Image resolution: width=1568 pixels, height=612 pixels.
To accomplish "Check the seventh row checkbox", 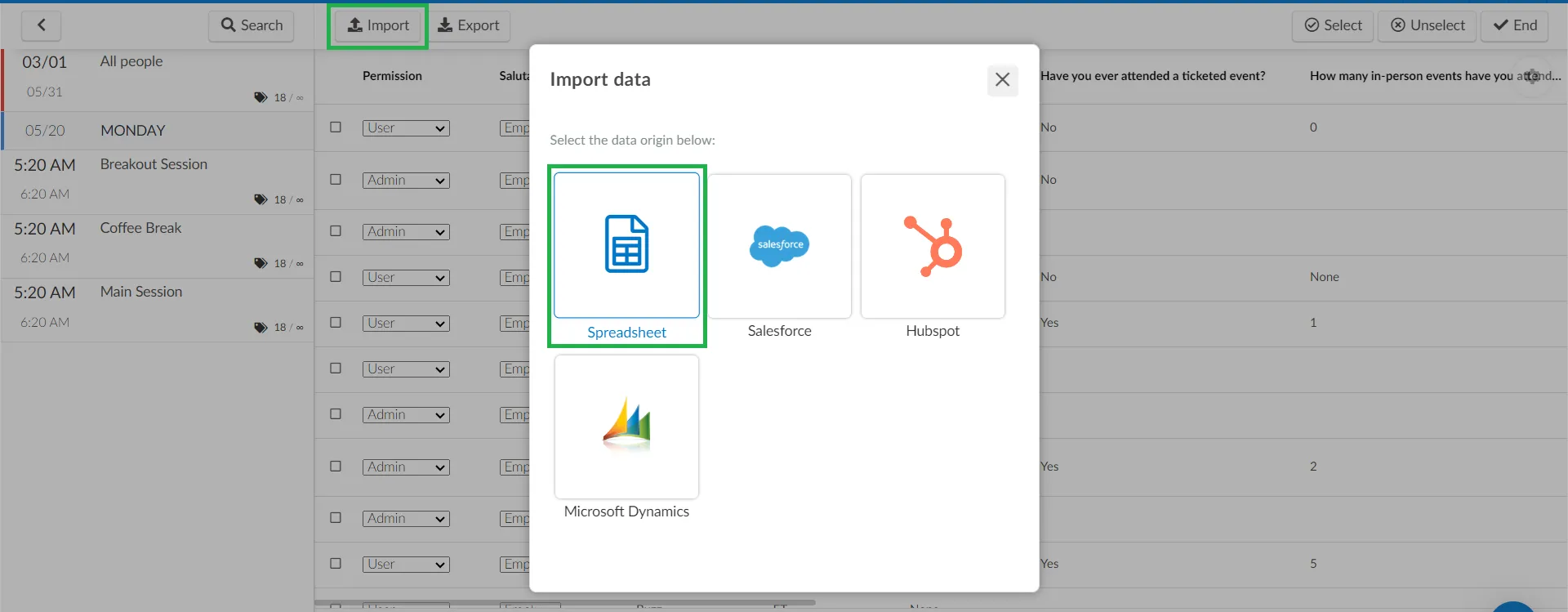I will pyautogui.click(x=336, y=414).
